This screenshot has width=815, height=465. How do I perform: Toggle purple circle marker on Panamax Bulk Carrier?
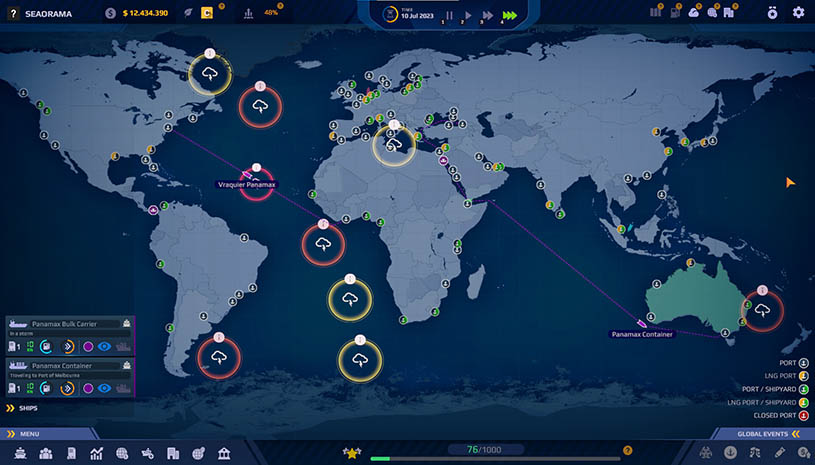click(87, 346)
